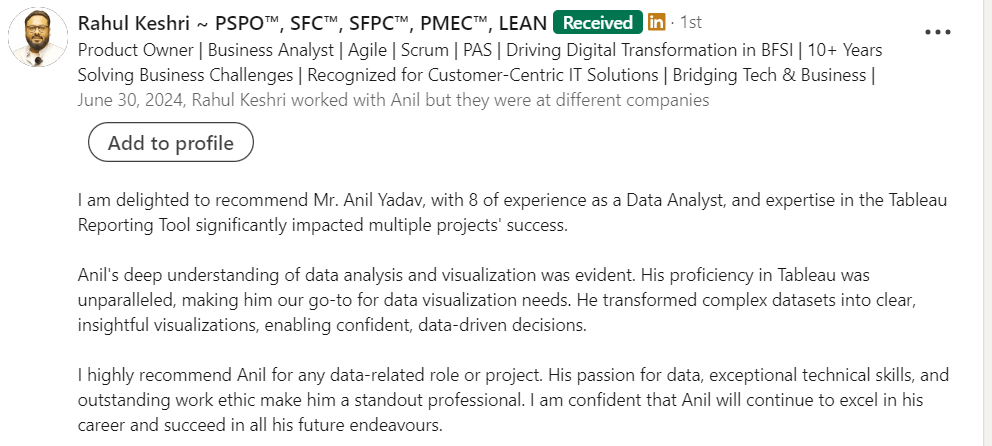Click the June 30, 2024 relationship line
Screen dimensions: 992x446
coord(393,100)
